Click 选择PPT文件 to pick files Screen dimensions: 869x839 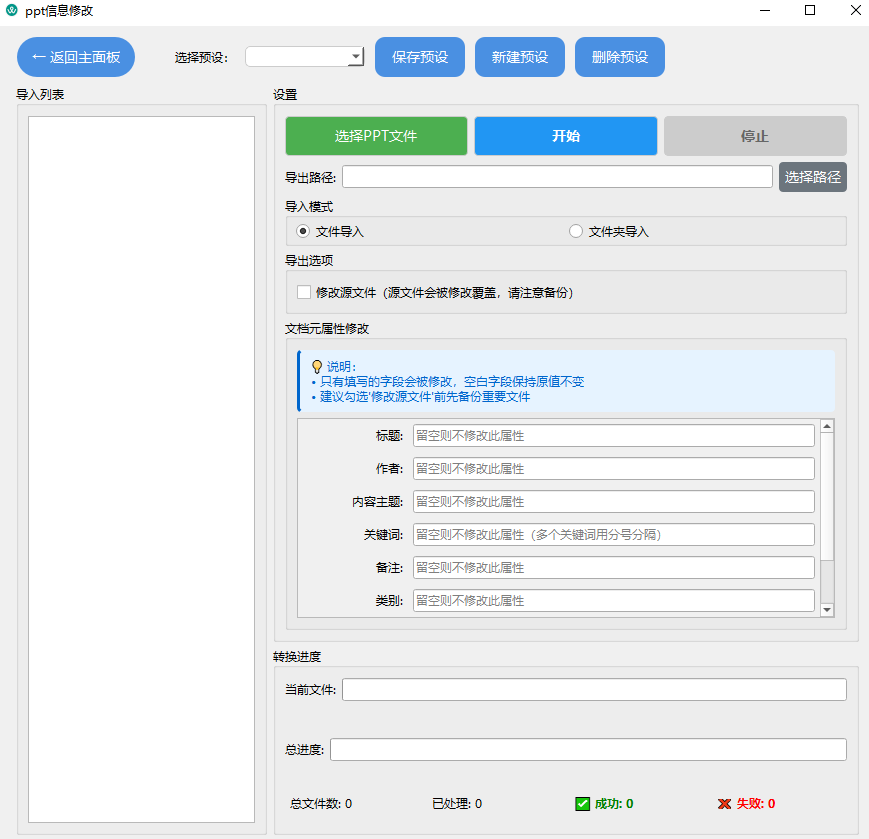(x=376, y=135)
